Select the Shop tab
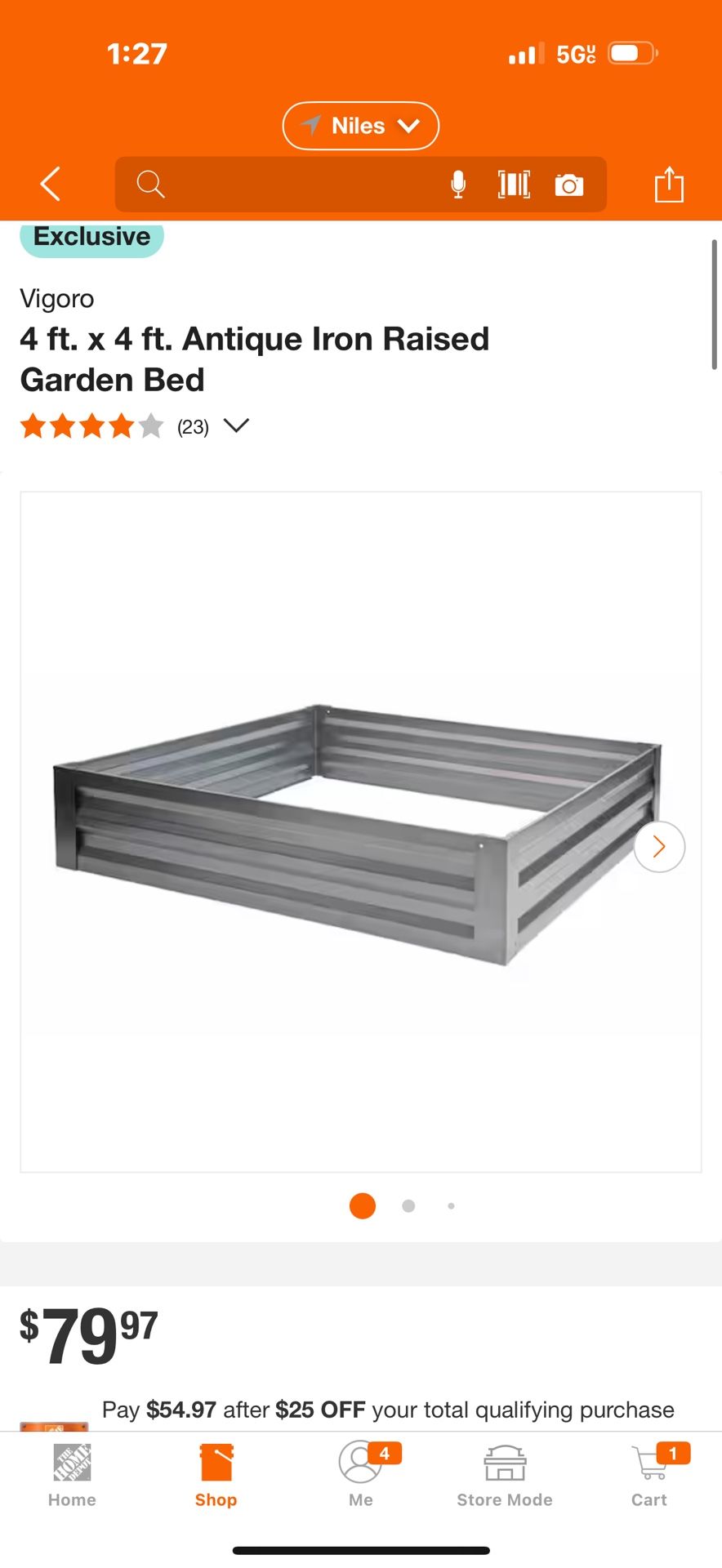The width and height of the screenshot is (722, 1568). click(216, 1477)
